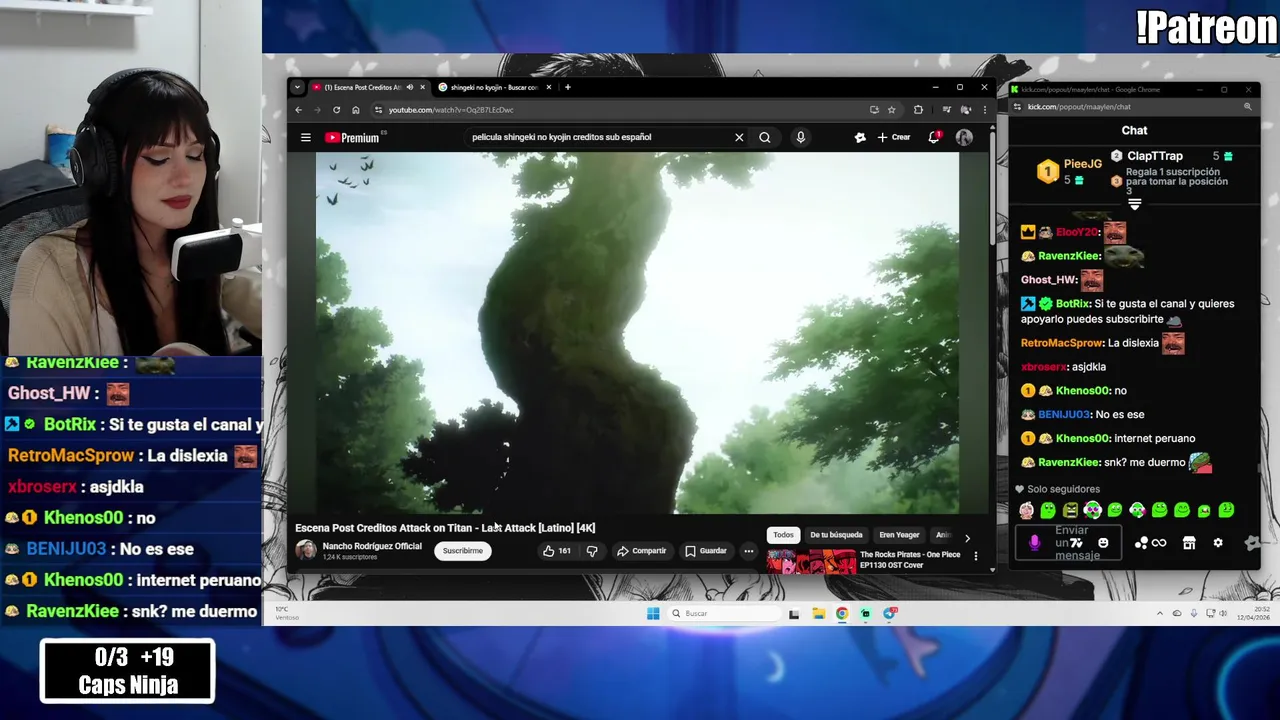Subscribe with the Suscribirme button
The image size is (1280, 720).
point(463,551)
